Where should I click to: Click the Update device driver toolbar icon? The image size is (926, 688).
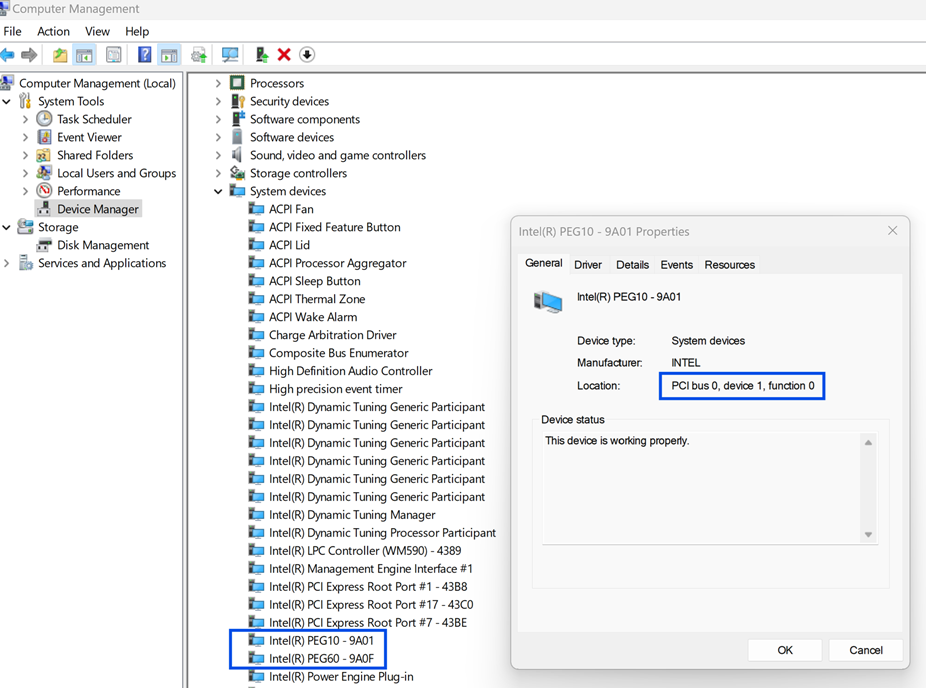coord(261,55)
